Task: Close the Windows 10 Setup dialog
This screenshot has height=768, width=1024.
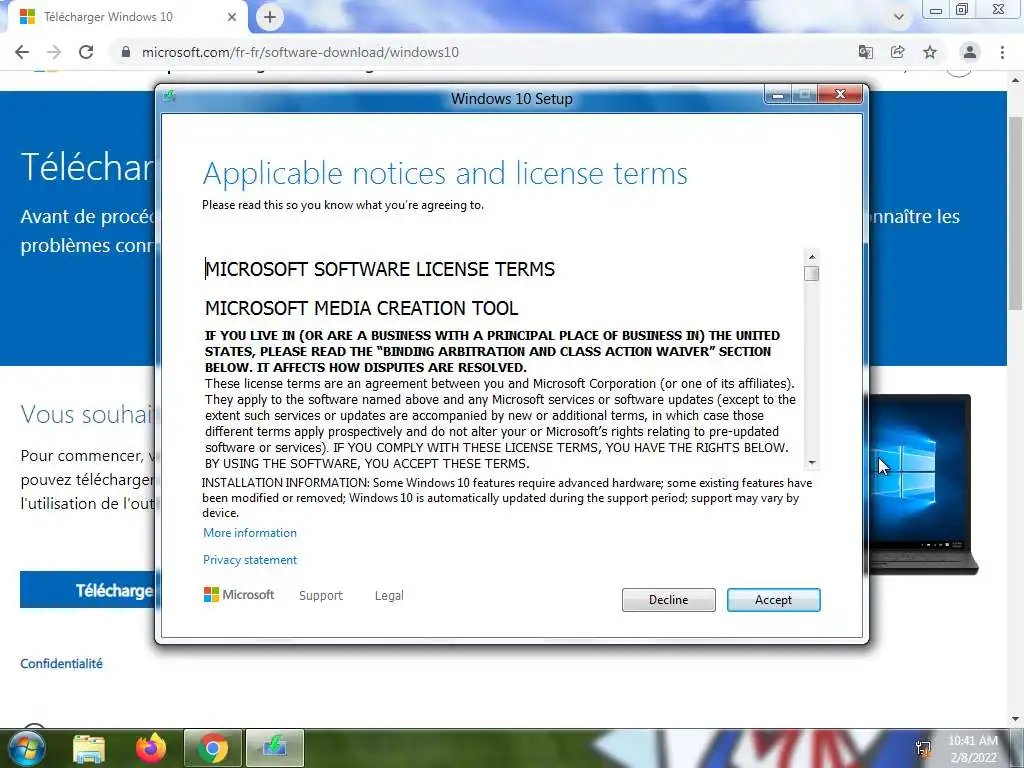Action: (x=840, y=95)
